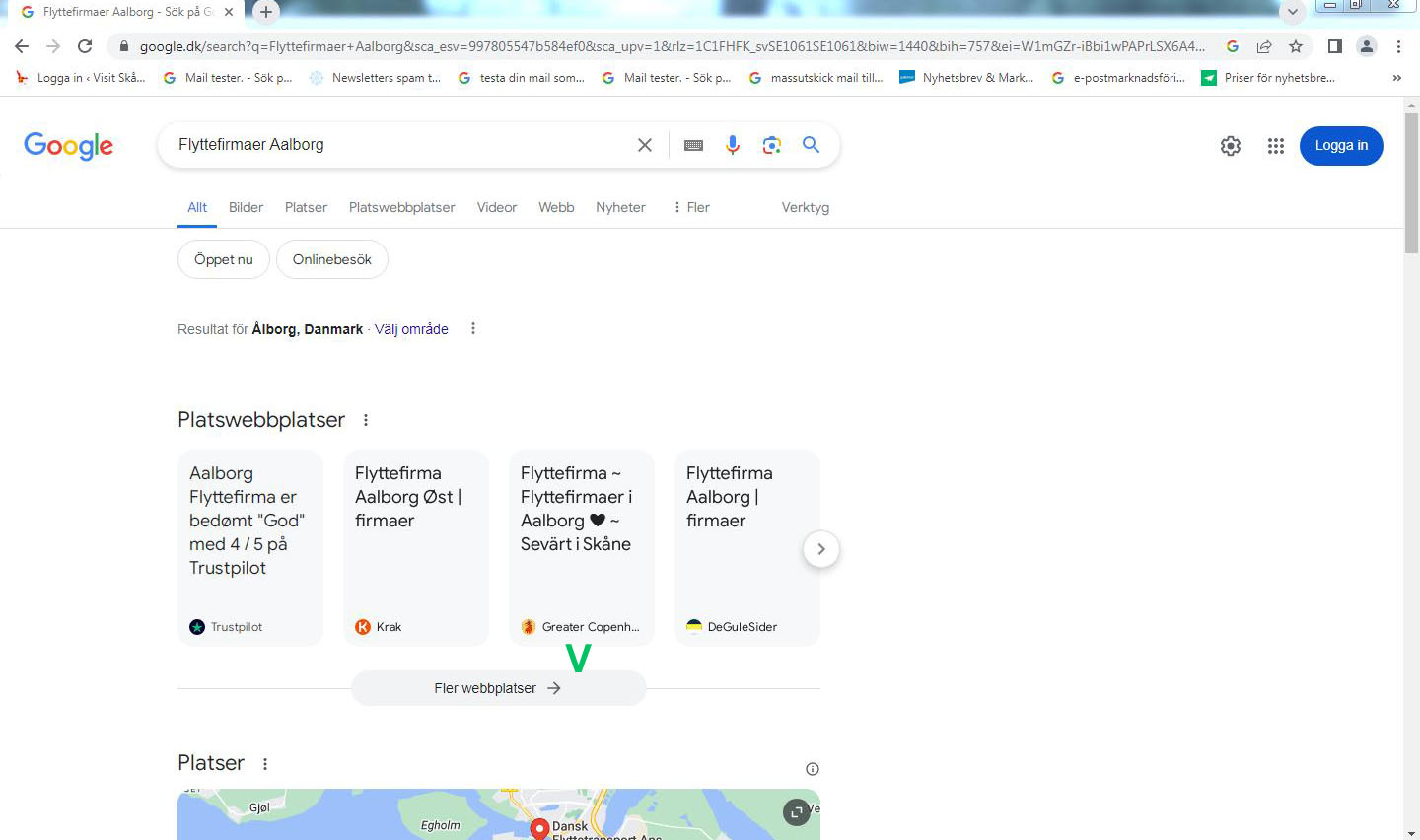This screenshot has height=840, width=1420.
Task: Open the Chrome profile menu
Action: pos(1367,46)
